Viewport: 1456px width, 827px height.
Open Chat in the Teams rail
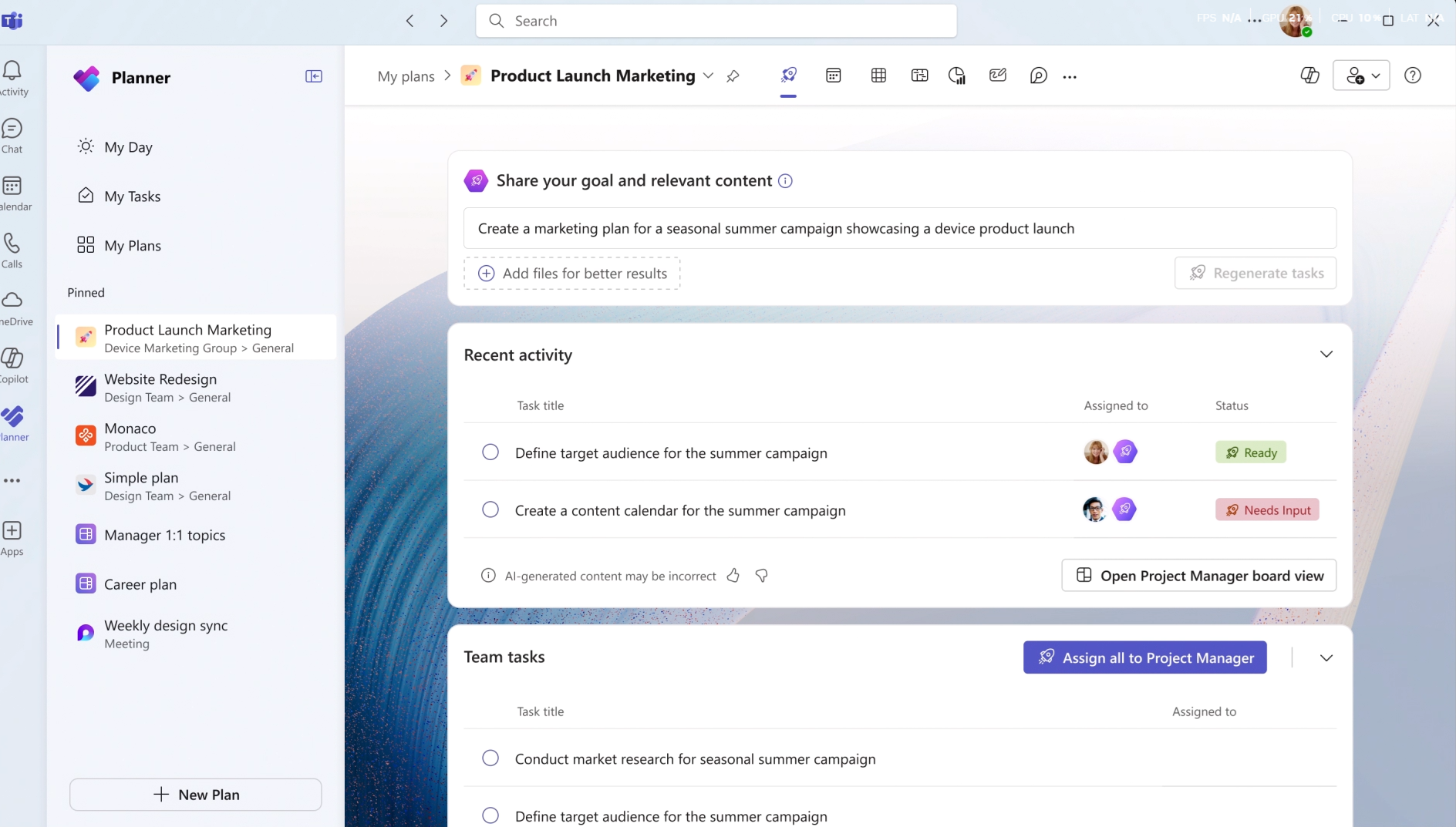[x=13, y=136]
